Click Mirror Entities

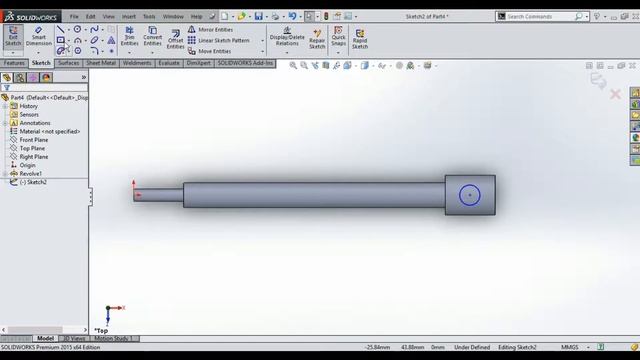tap(210, 29)
